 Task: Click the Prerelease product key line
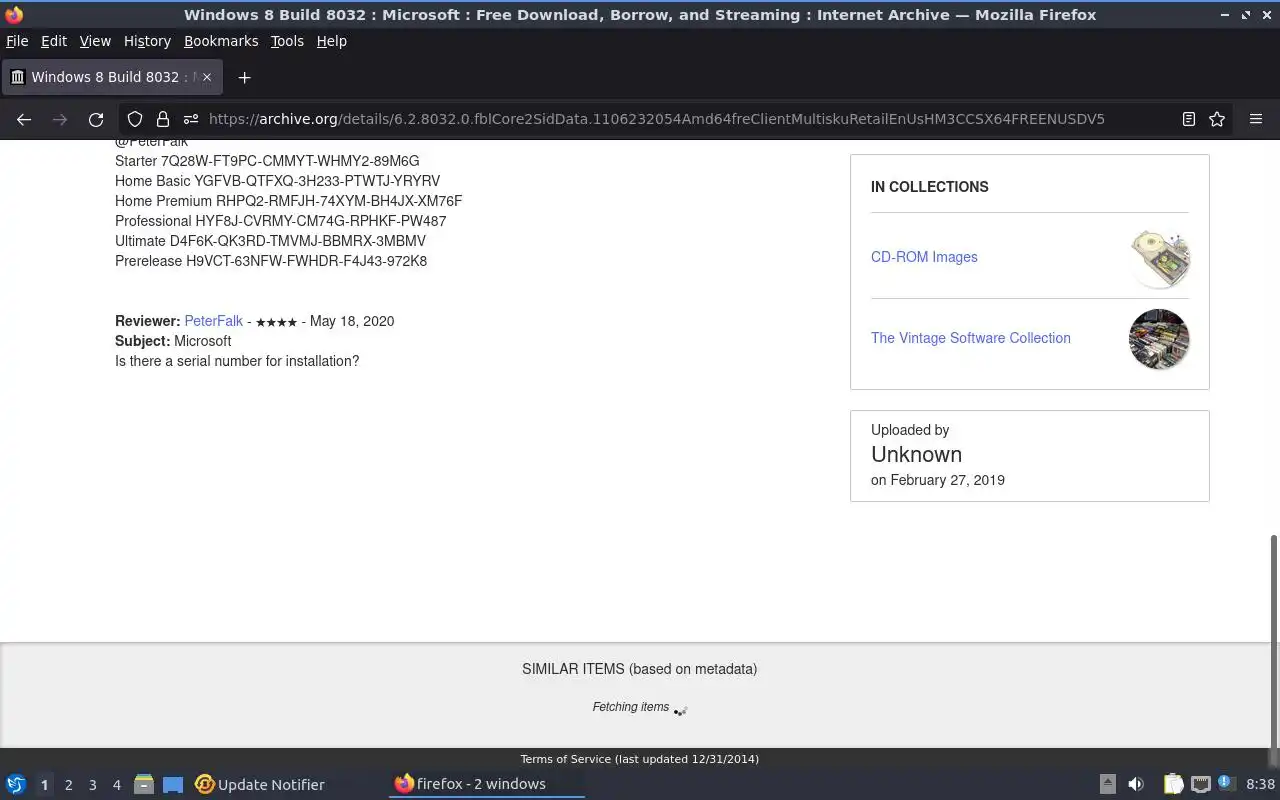(x=271, y=261)
